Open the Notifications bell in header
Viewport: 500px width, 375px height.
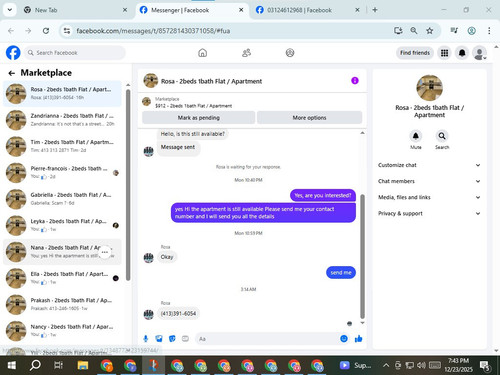[x=462, y=53]
